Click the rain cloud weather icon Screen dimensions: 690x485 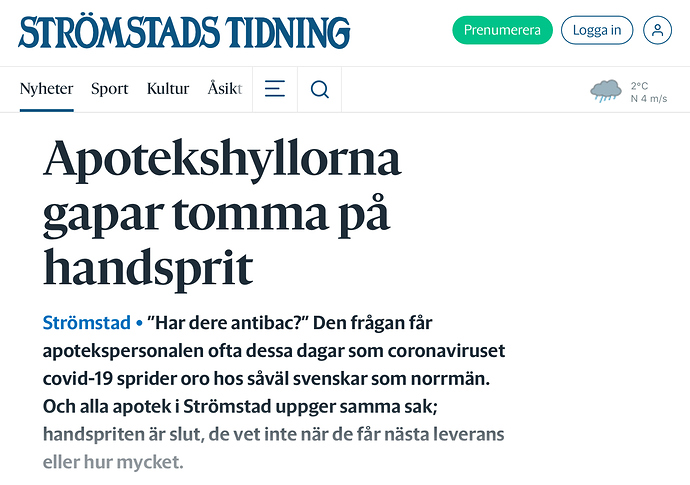point(606,91)
